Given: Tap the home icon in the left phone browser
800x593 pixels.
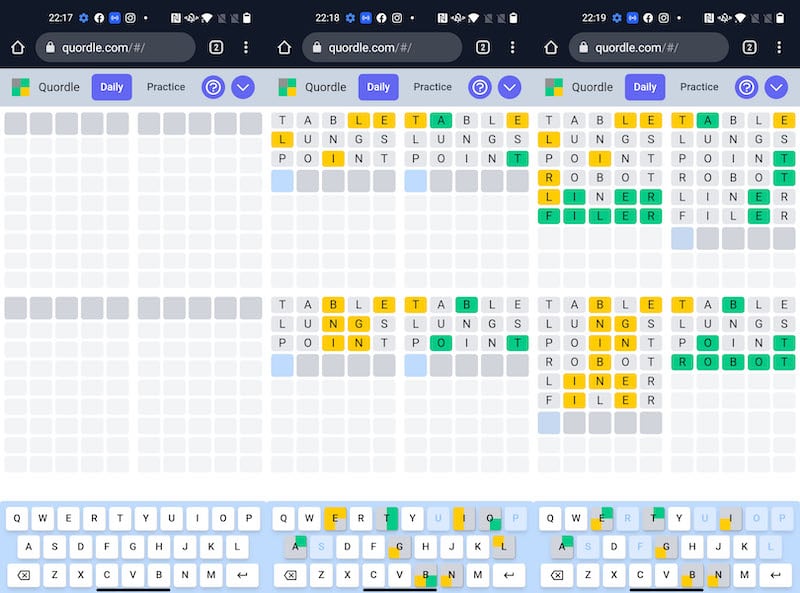Looking at the screenshot, I should pos(18,47).
